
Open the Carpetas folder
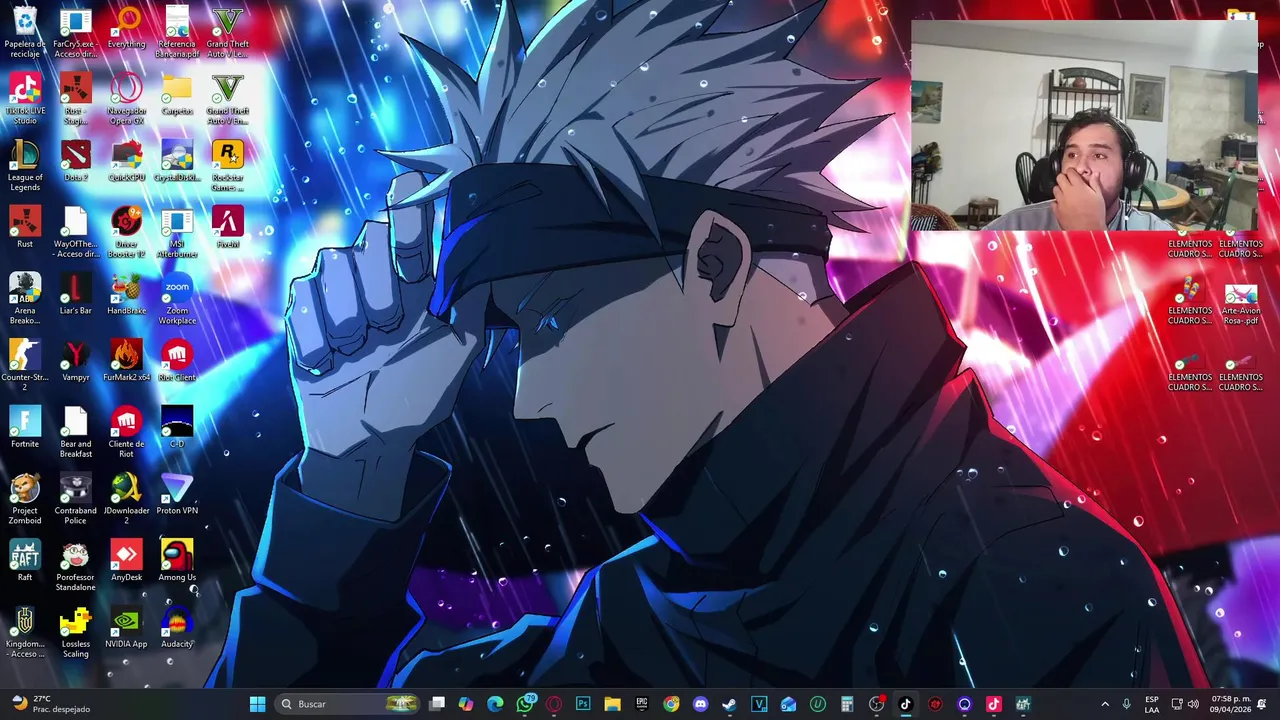click(x=177, y=95)
